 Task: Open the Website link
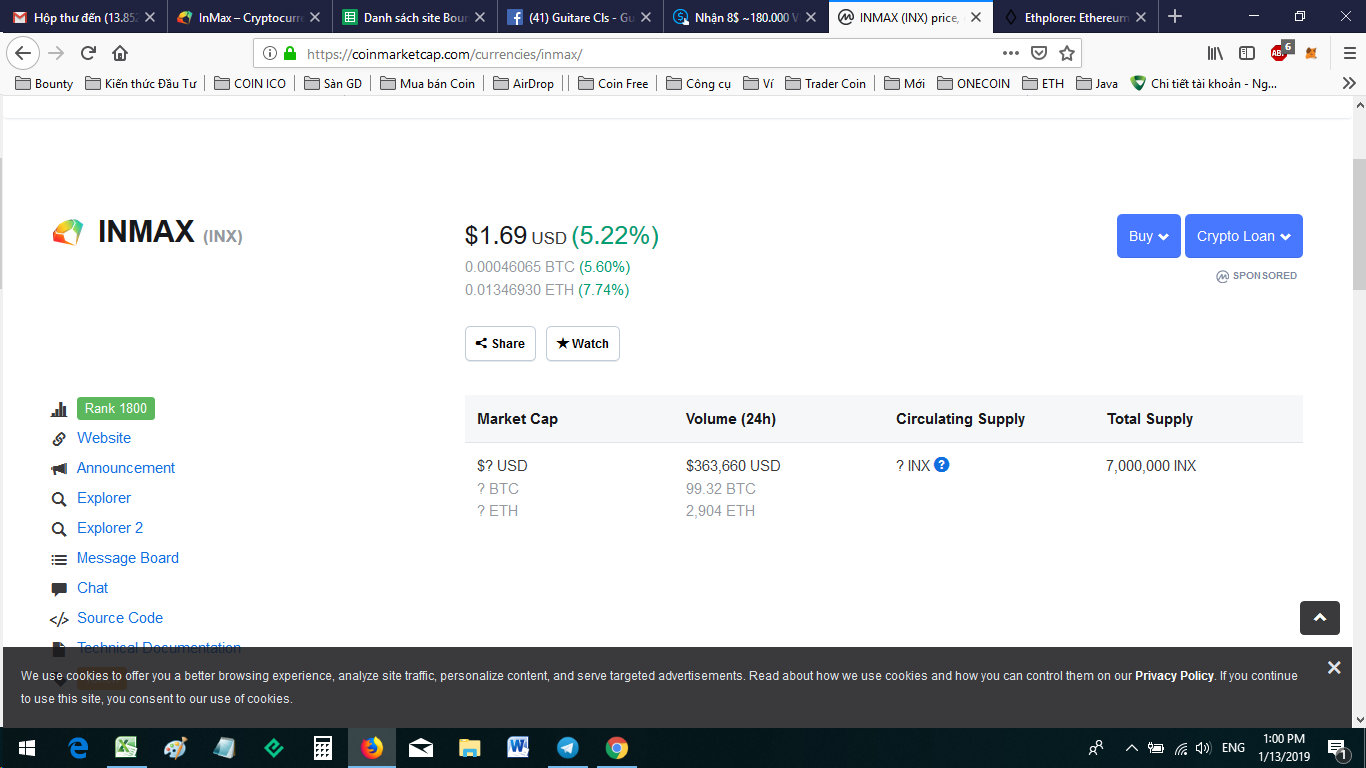tap(104, 438)
